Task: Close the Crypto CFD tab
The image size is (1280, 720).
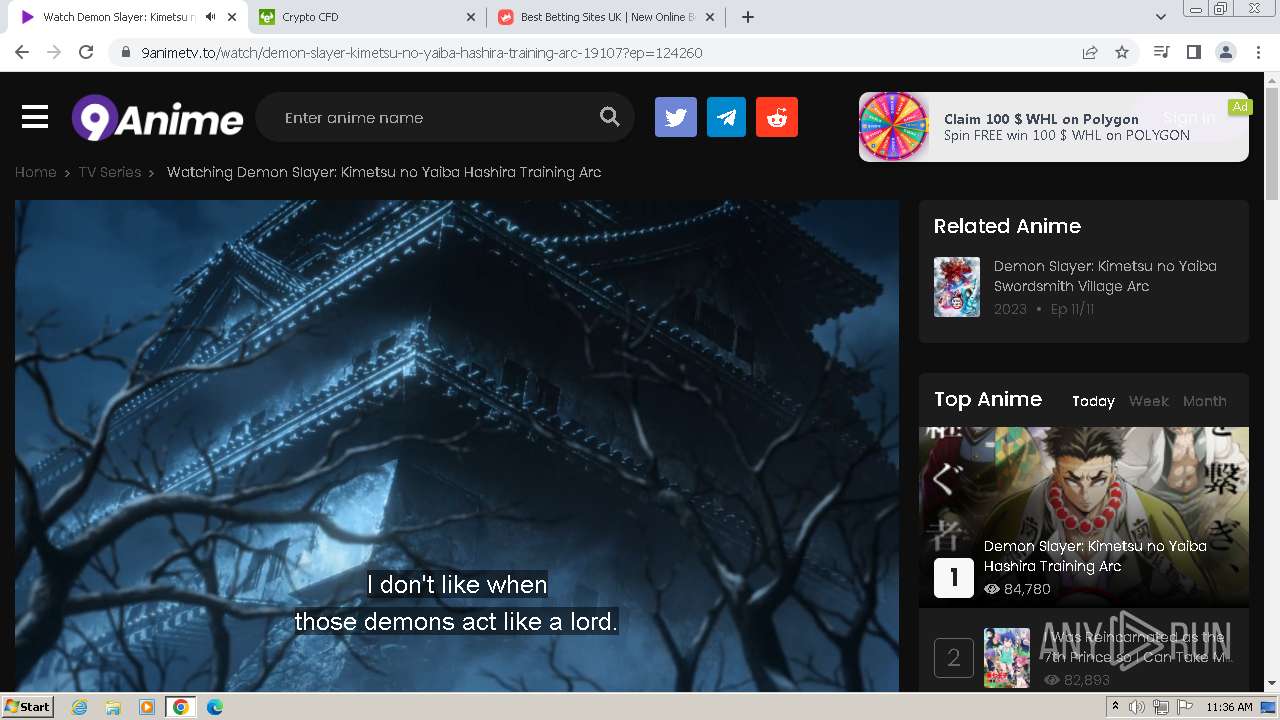Action: point(472,17)
